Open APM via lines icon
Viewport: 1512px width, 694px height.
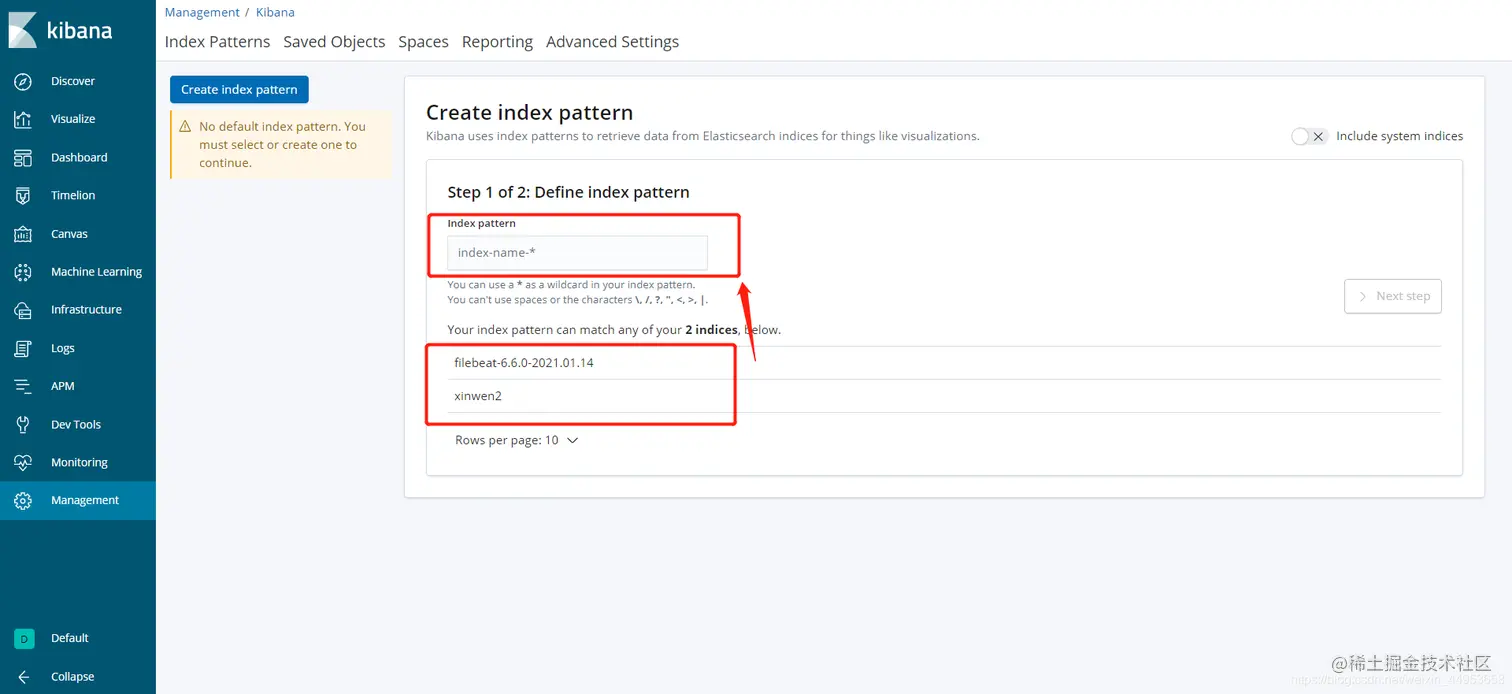23,386
